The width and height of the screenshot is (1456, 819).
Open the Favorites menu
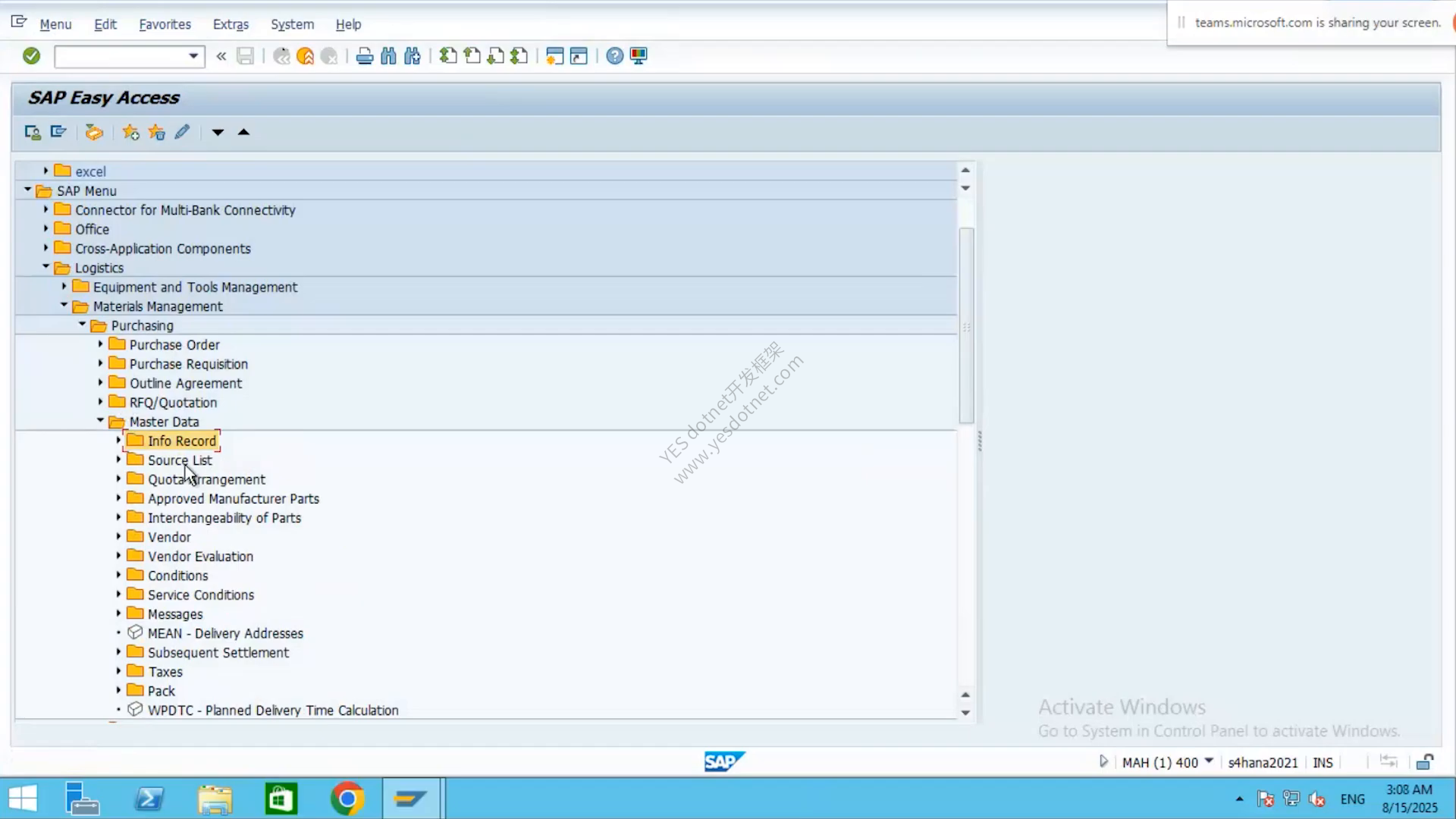coord(165,24)
